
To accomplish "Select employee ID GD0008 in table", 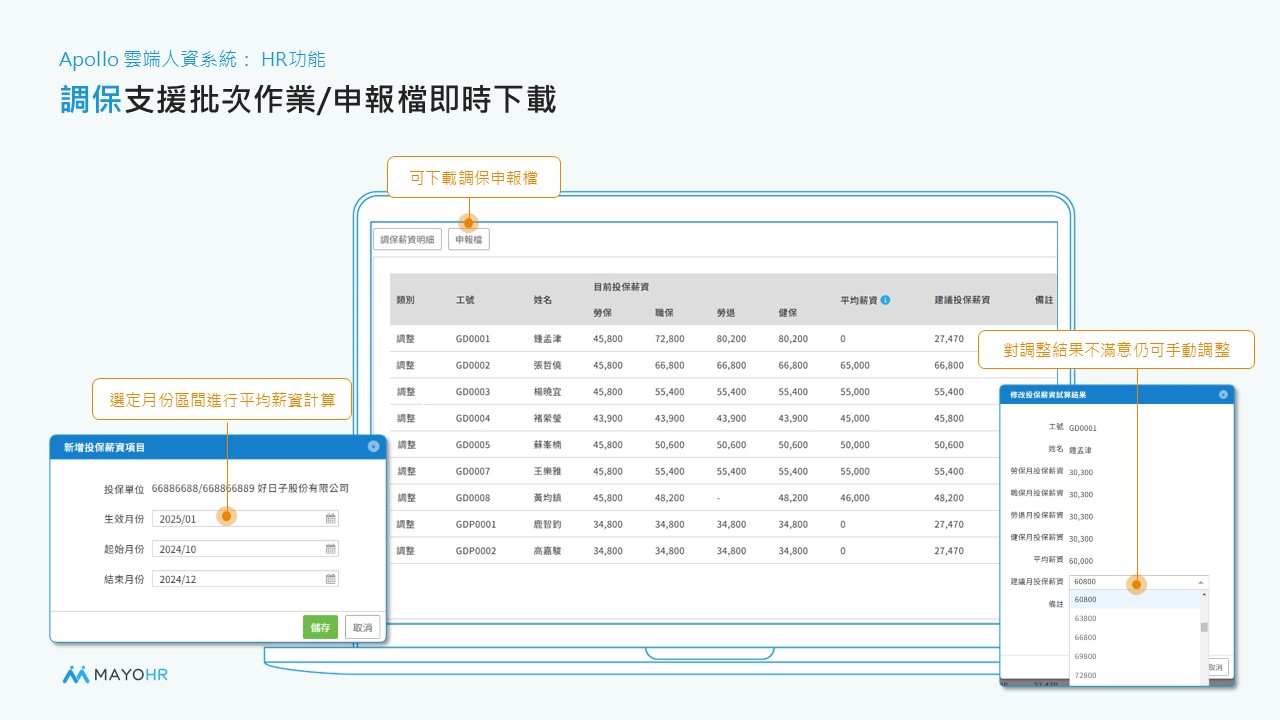I will tap(473, 498).
